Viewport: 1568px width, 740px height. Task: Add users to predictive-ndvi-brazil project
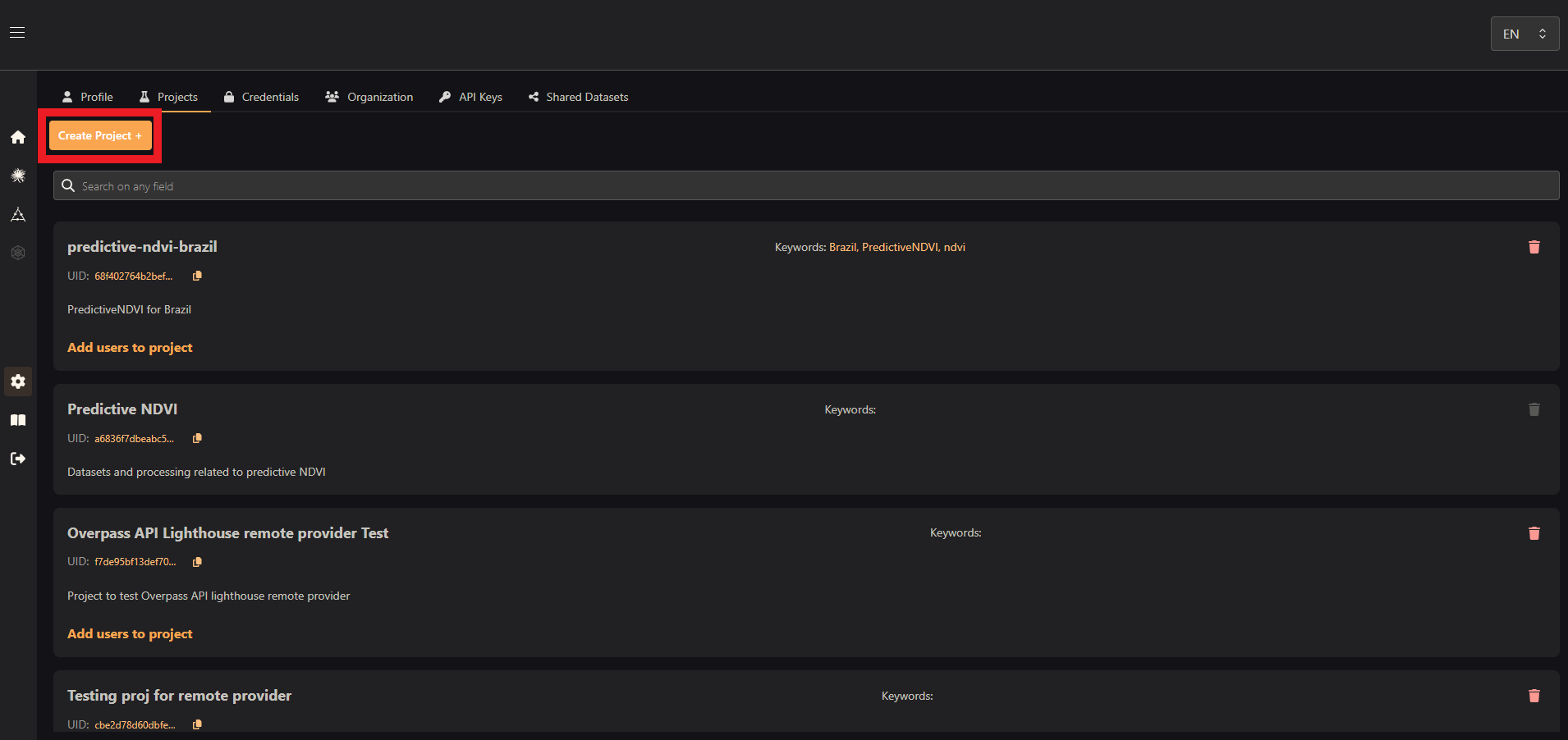click(130, 348)
